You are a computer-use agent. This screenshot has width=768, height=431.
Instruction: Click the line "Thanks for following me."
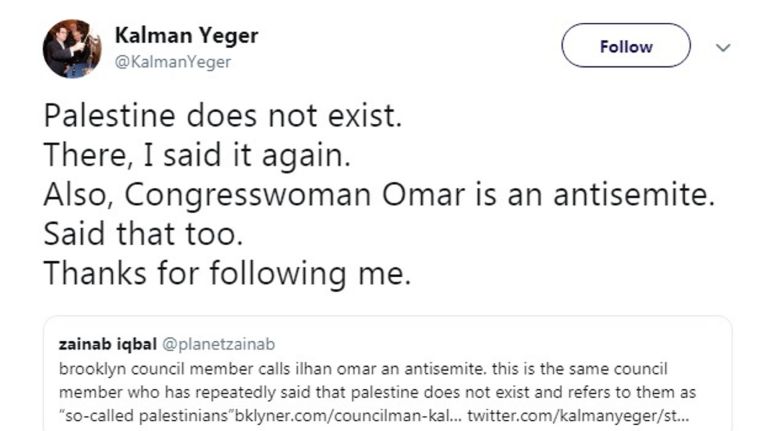pos(227,274)
